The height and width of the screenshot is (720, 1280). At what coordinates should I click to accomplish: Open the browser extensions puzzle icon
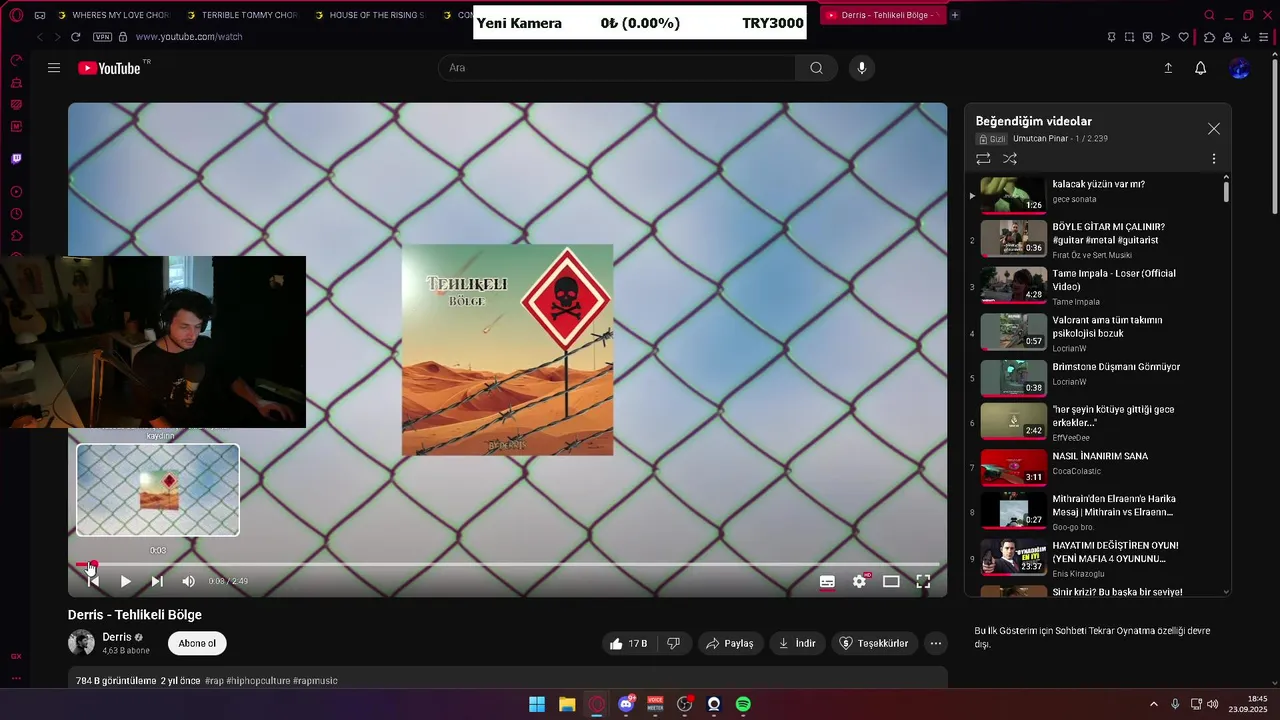pos(1209,37)
